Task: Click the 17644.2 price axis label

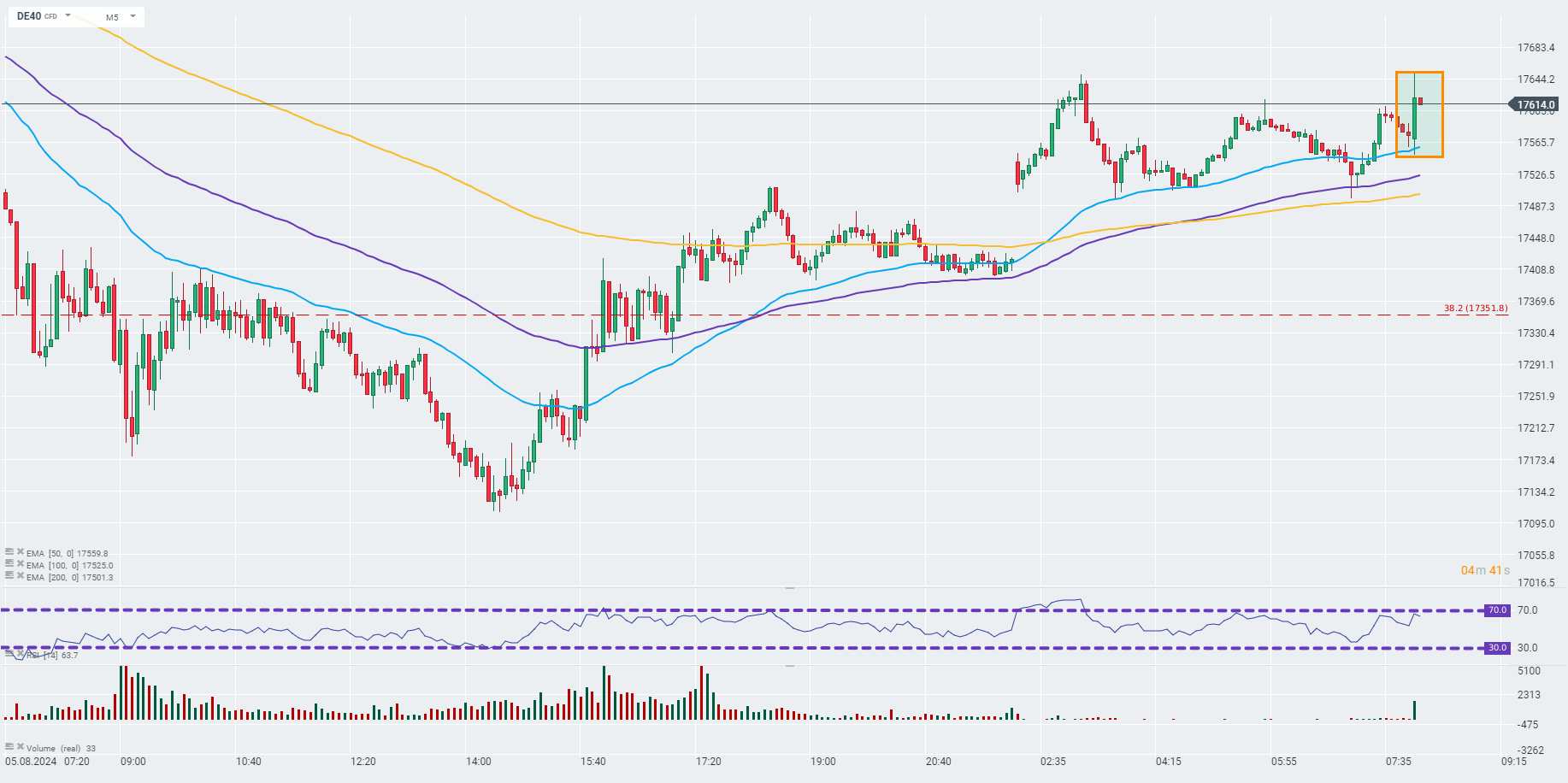Action: (1536, 79)
